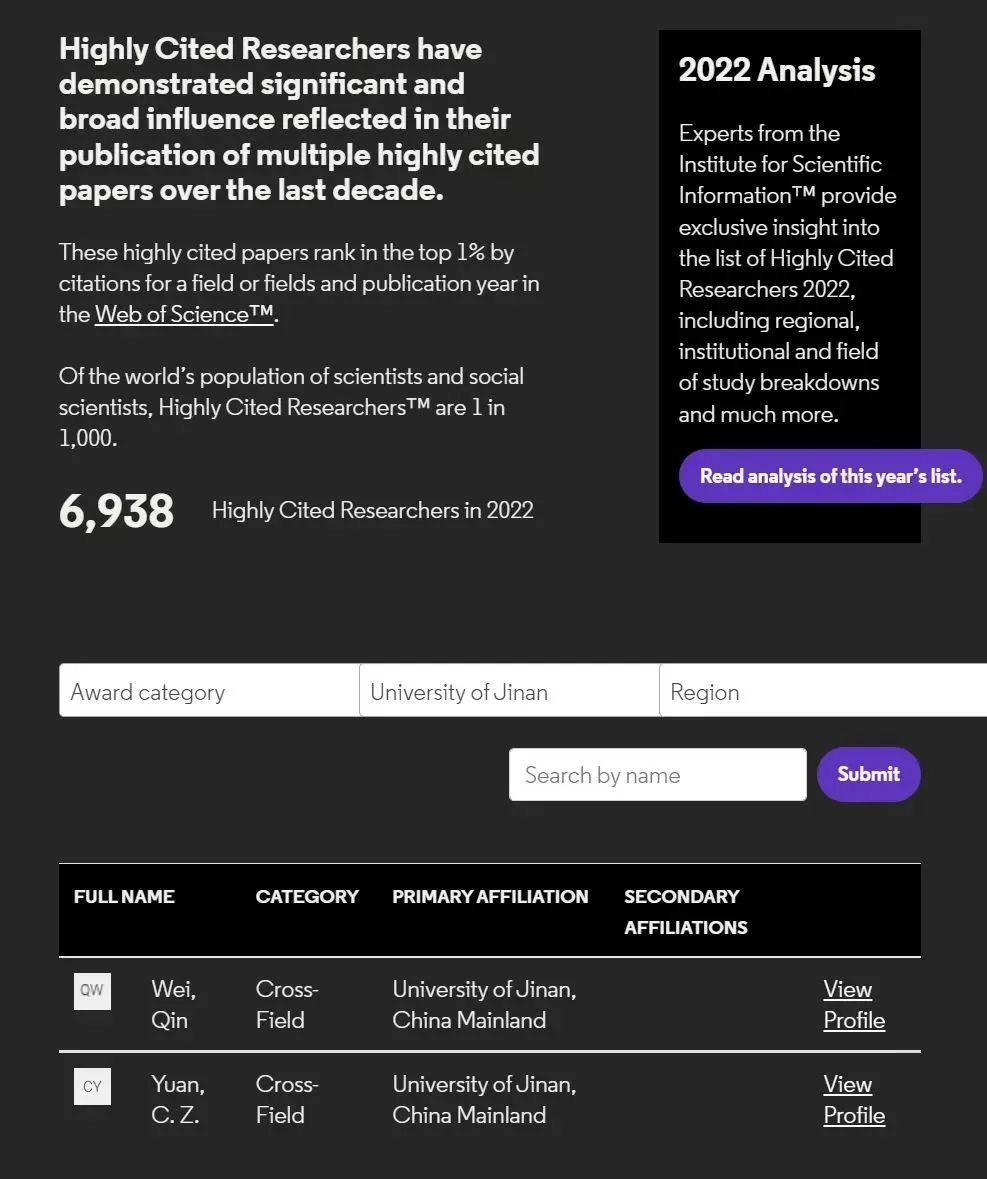The image size is (987, 1179).
Task: Click the name Yuan, C. Z. in table
Action: (178, 1099)
